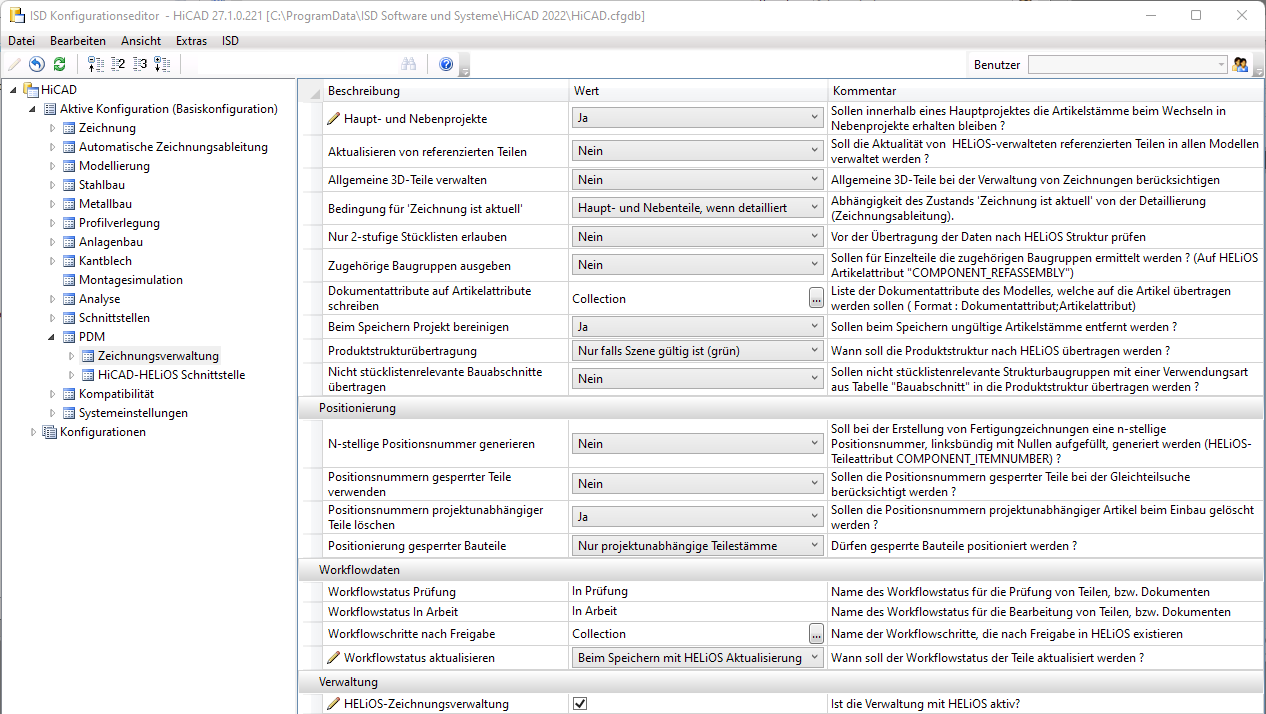Open the Positionierung gesperrter Bauteile dropdown

(x=698, y=546)
